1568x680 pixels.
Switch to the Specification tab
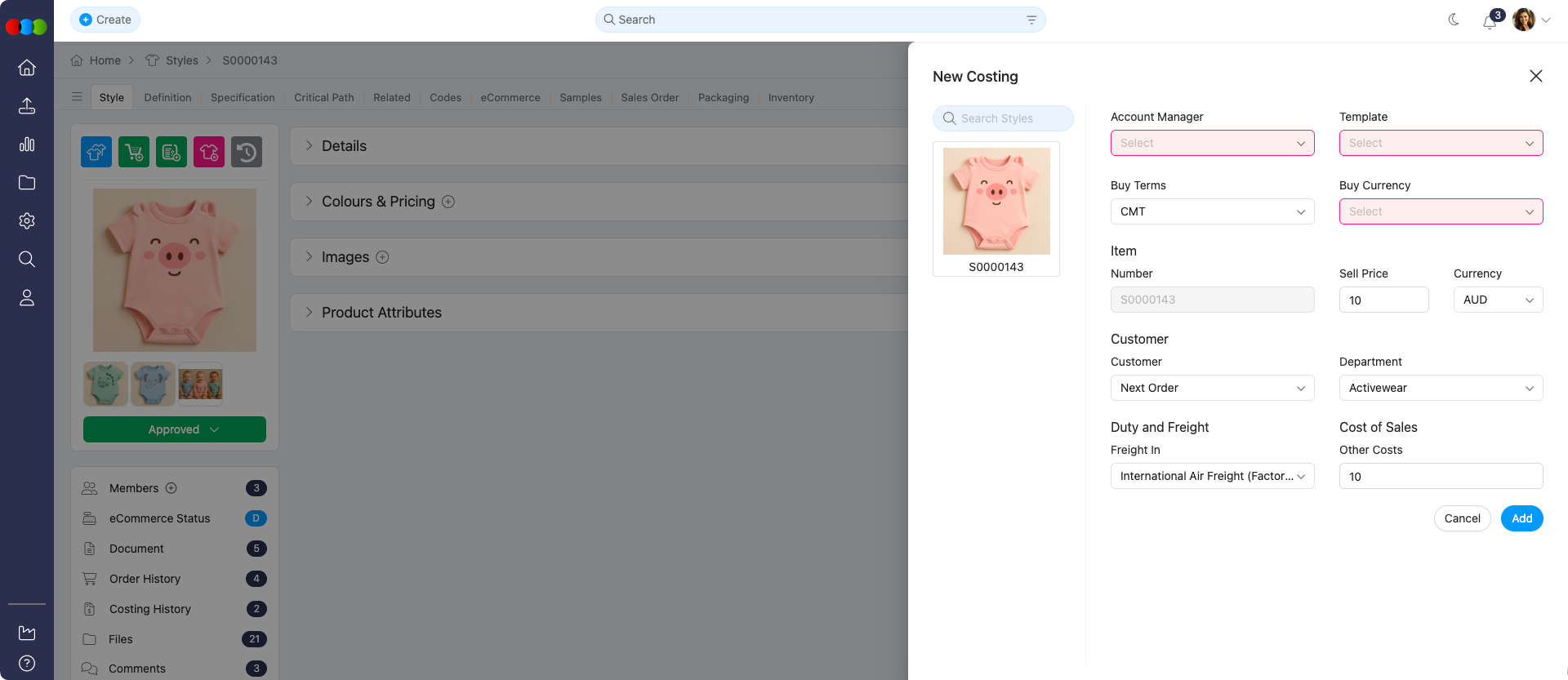243,97
